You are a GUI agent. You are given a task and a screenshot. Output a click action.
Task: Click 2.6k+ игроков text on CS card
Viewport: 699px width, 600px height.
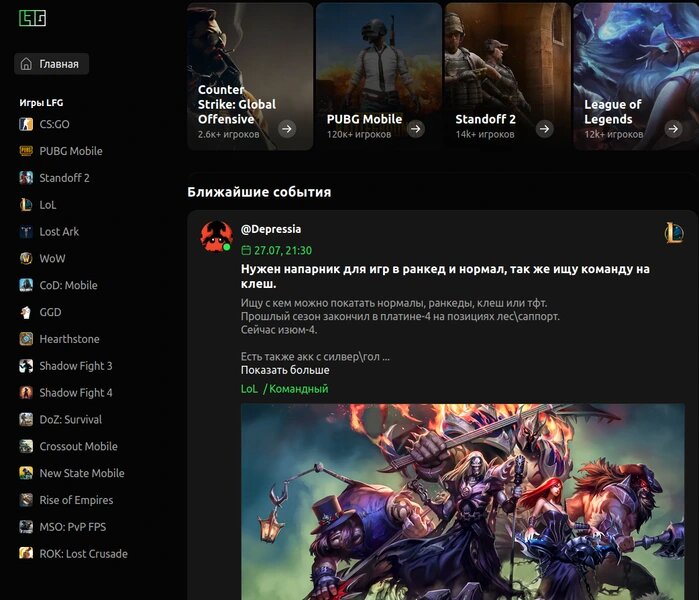click(x=228, y=134)
